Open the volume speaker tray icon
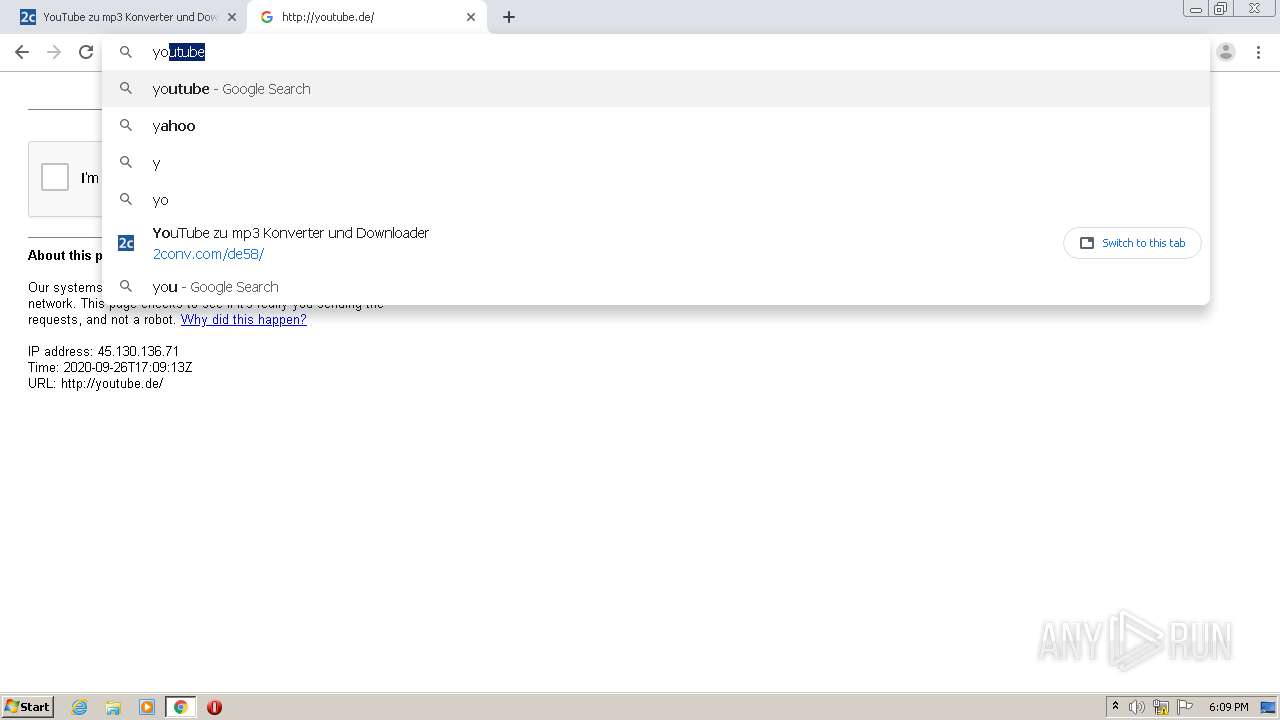Viewport: 1280px width, 720px height. (x=1137, y=707)
